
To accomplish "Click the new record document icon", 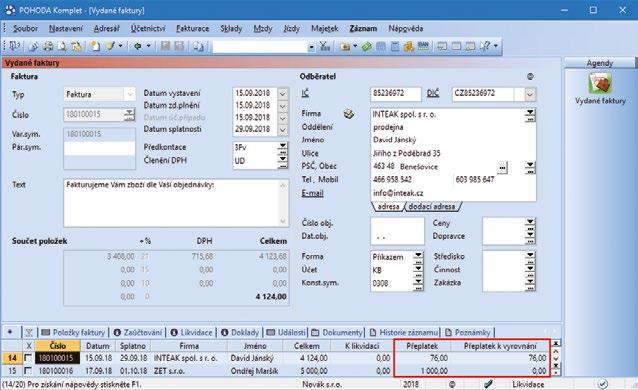I will coord(95,46).
